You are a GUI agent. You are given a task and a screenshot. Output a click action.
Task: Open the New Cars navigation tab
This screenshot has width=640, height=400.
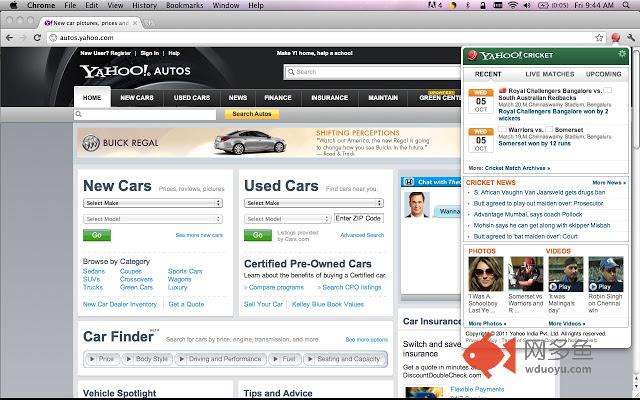click(137, 98)
